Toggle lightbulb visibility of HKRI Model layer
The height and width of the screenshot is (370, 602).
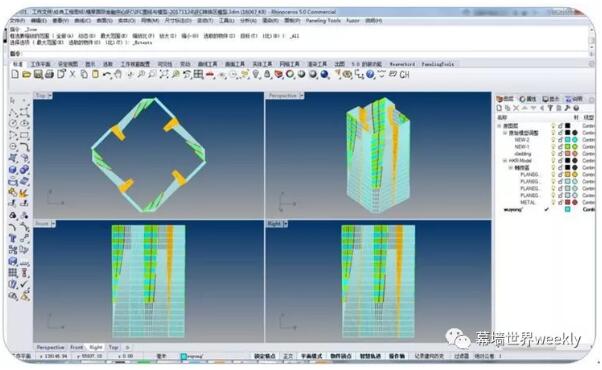[x=553, y=160]
